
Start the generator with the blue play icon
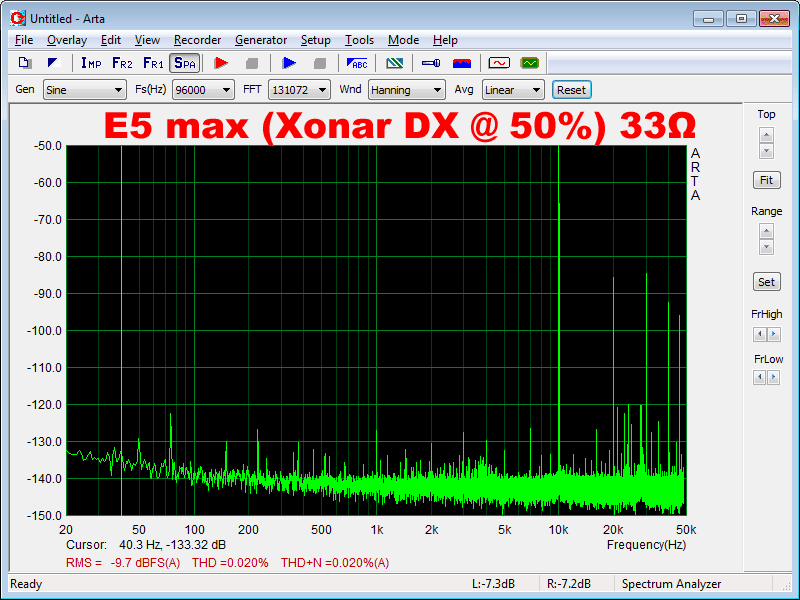(289, 63)
